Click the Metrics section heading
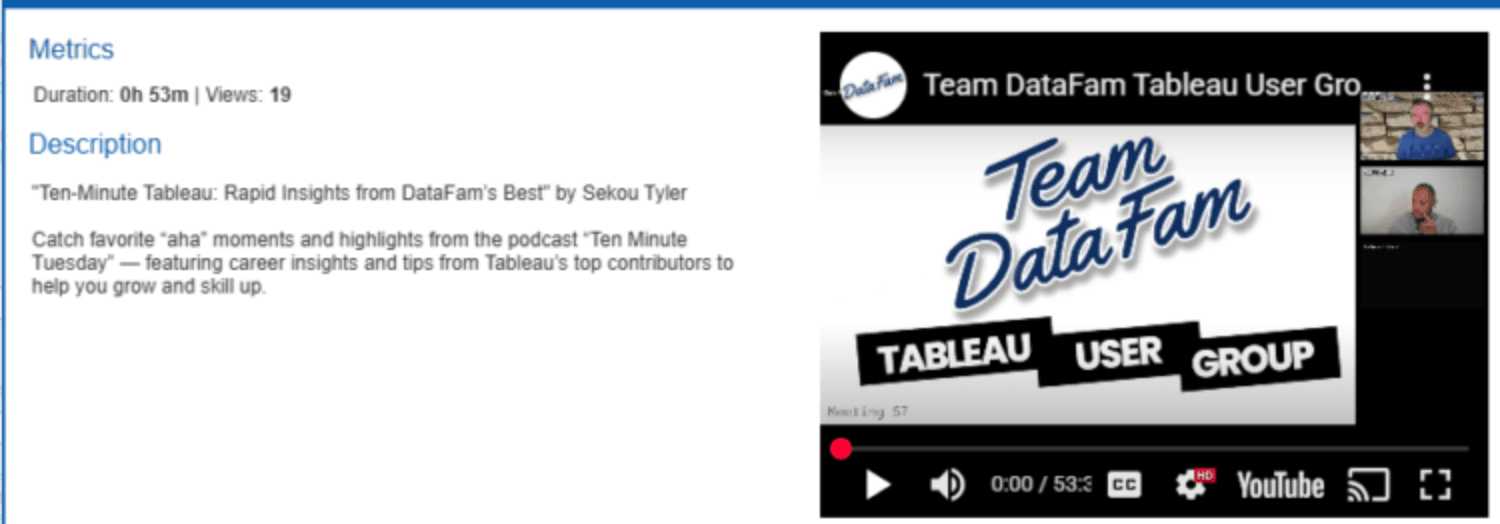Viewport: 1500px width, 524px height. click(71, 49)
